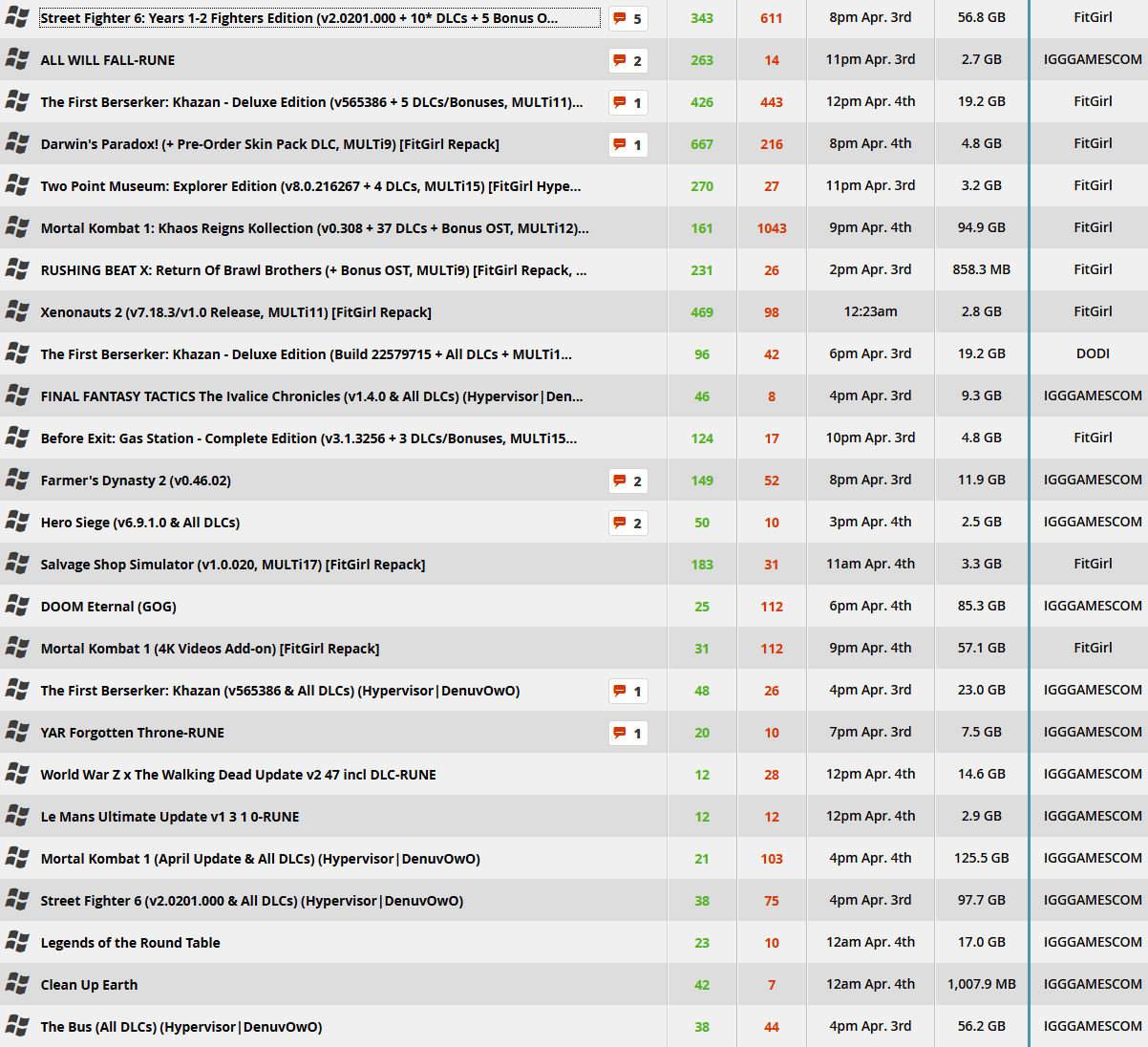Click size 125.5 GB on Mortal Kombat 1 row
The height and width of the screenshot is (1047, 1148).
point(981,858)
